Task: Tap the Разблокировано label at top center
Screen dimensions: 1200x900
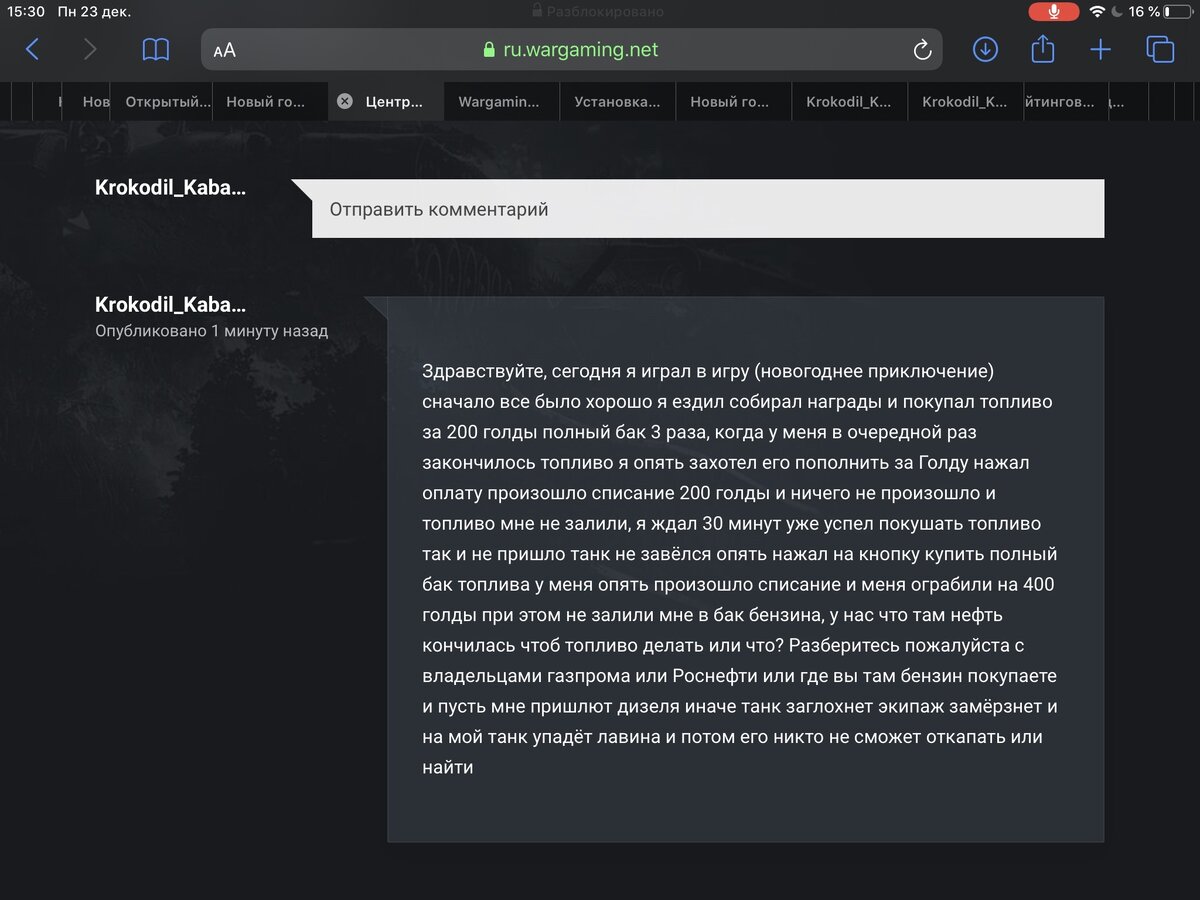Action: (606, 12)
